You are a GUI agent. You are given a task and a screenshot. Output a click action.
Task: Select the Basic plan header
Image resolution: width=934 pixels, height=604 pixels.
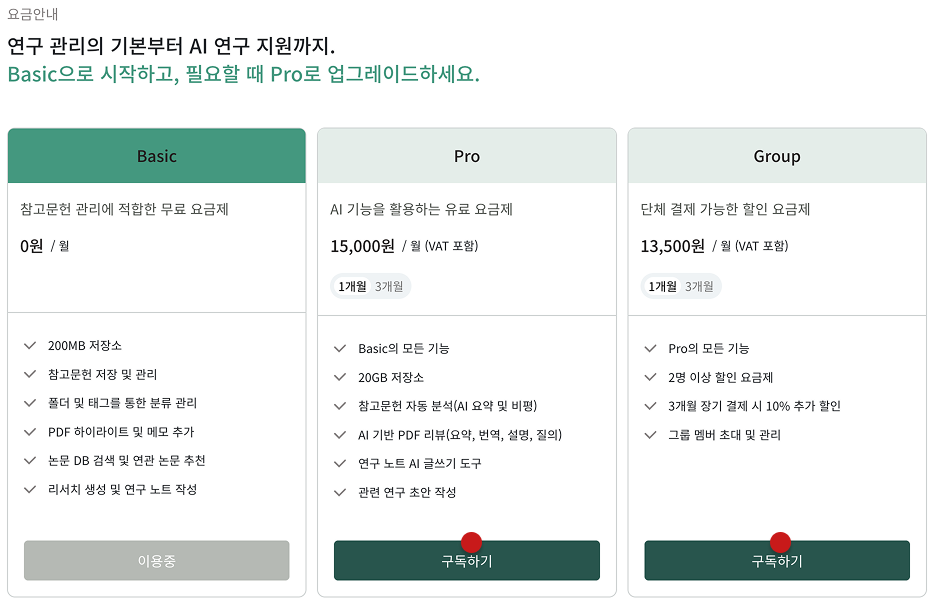coord(156,156)
